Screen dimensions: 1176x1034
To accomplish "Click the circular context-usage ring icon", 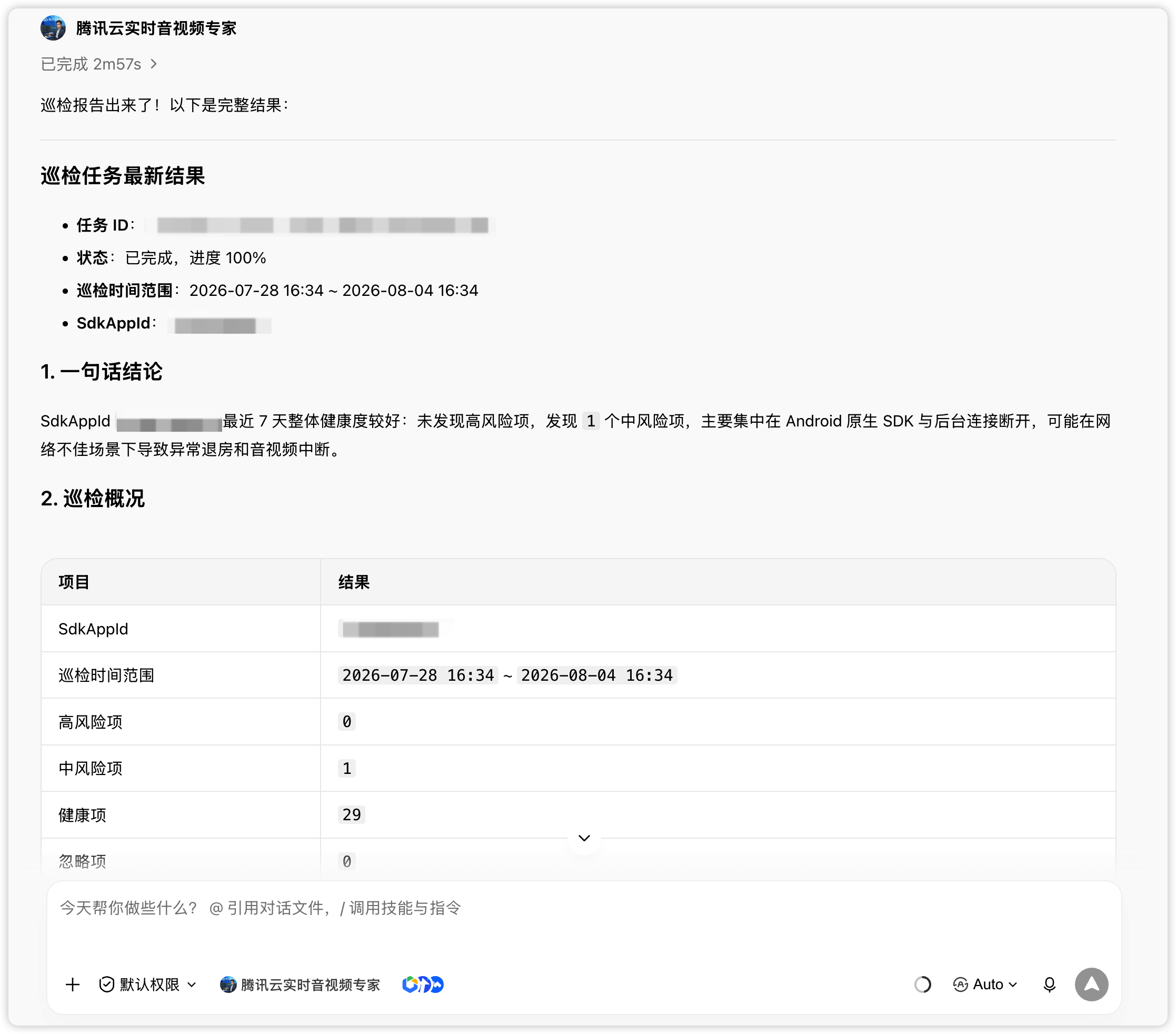I will point(922,985).
